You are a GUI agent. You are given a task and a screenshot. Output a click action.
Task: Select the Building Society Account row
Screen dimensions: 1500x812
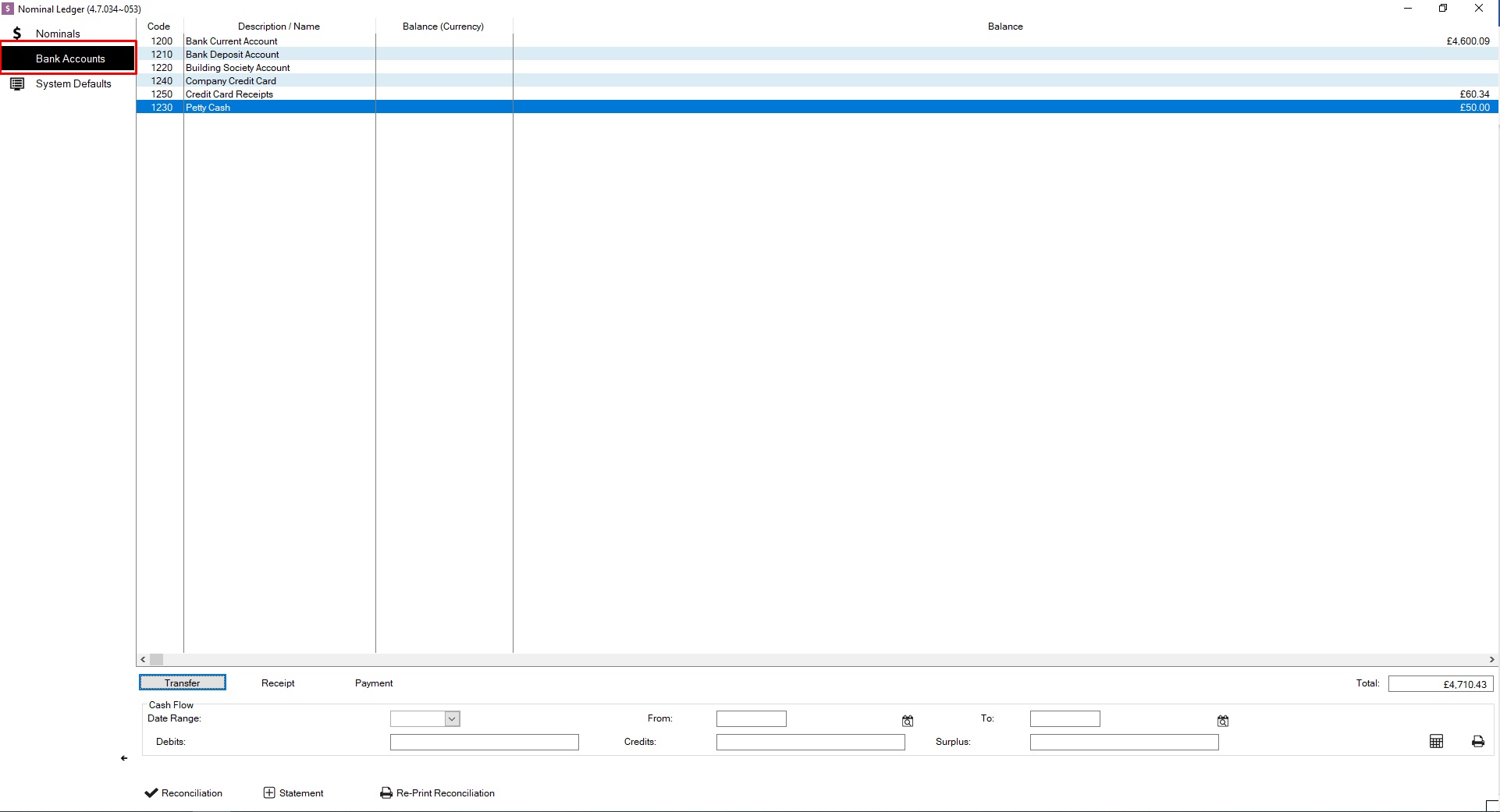click(816, 67)
